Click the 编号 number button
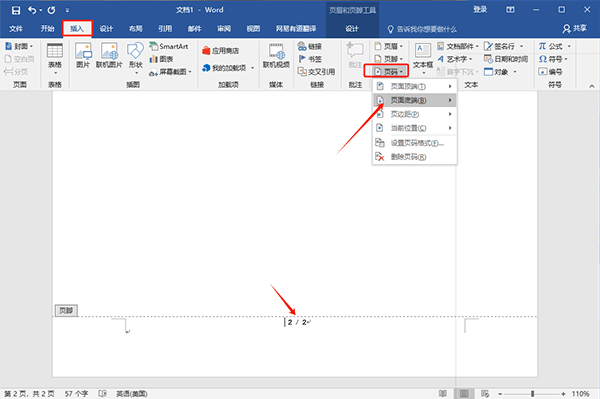Screen dimensions: 600x399 click(x=550, y=72)
